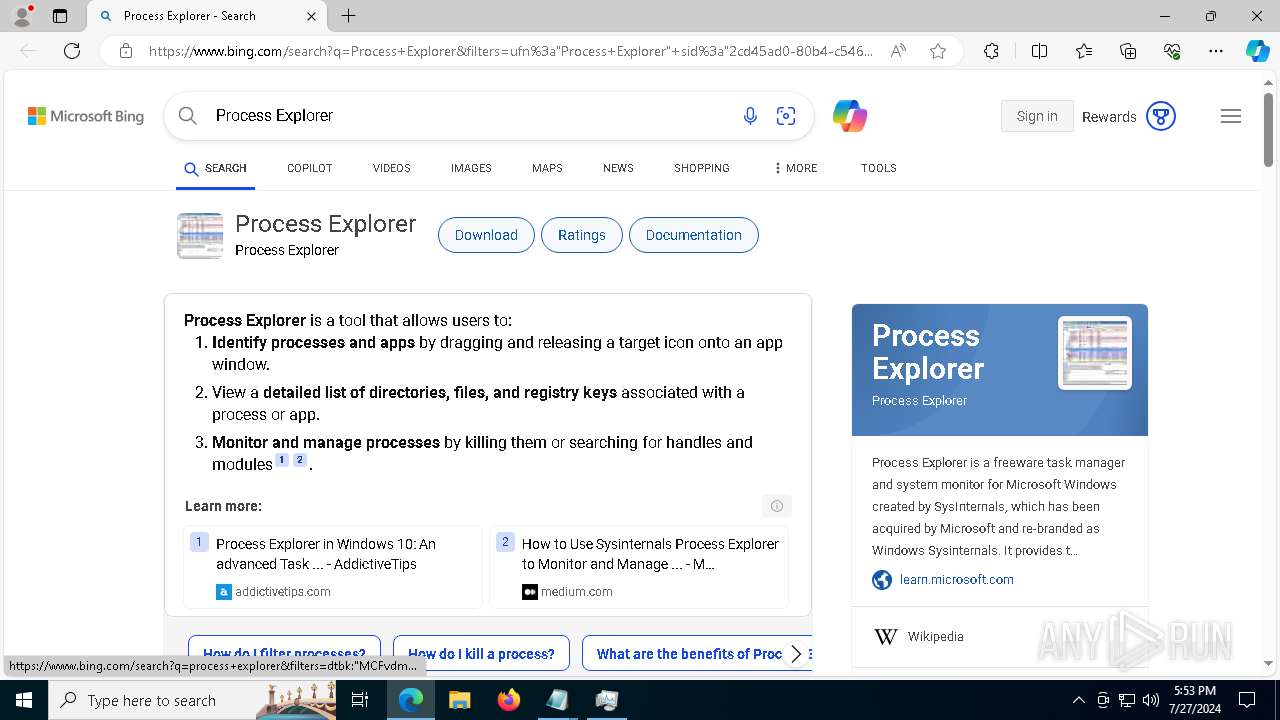Viewport: 1280px width, 720px height.
Task: Open the Medium Sysinternals Process Explorer article
Action: [639, 567]
